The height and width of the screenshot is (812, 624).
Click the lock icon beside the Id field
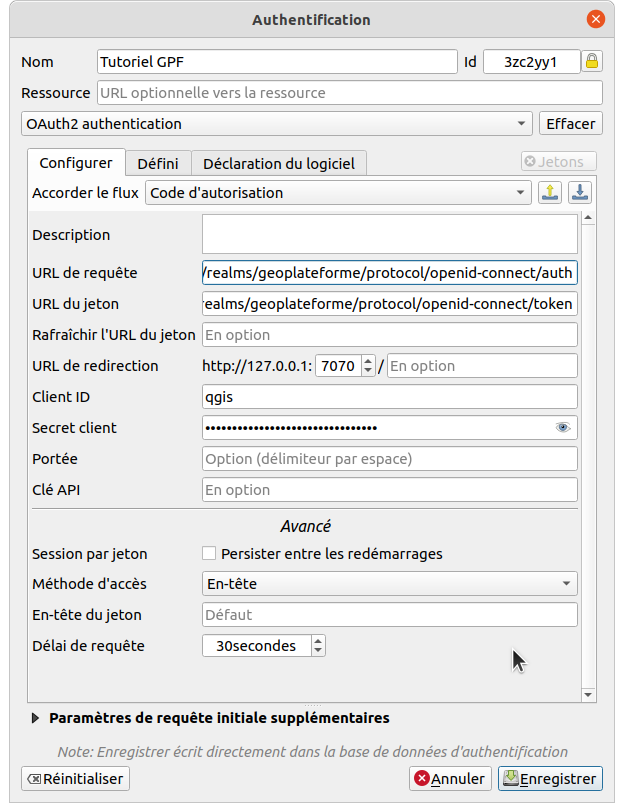[594, 61]
